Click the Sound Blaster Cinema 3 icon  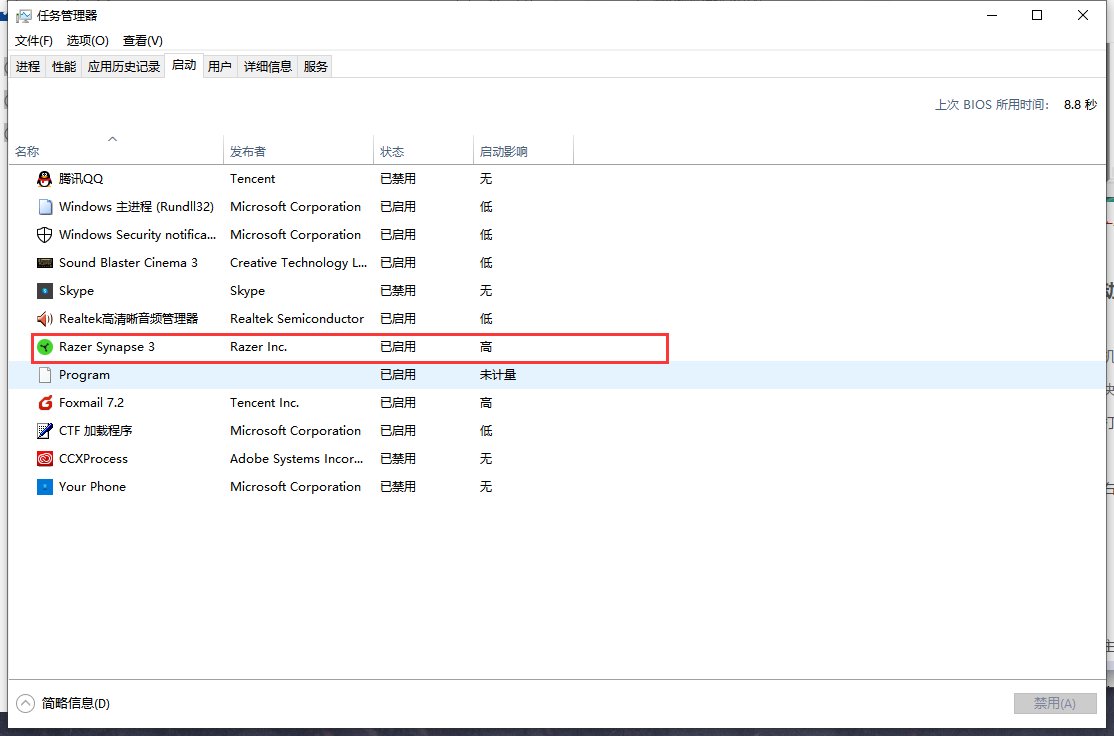pos(44,263)
